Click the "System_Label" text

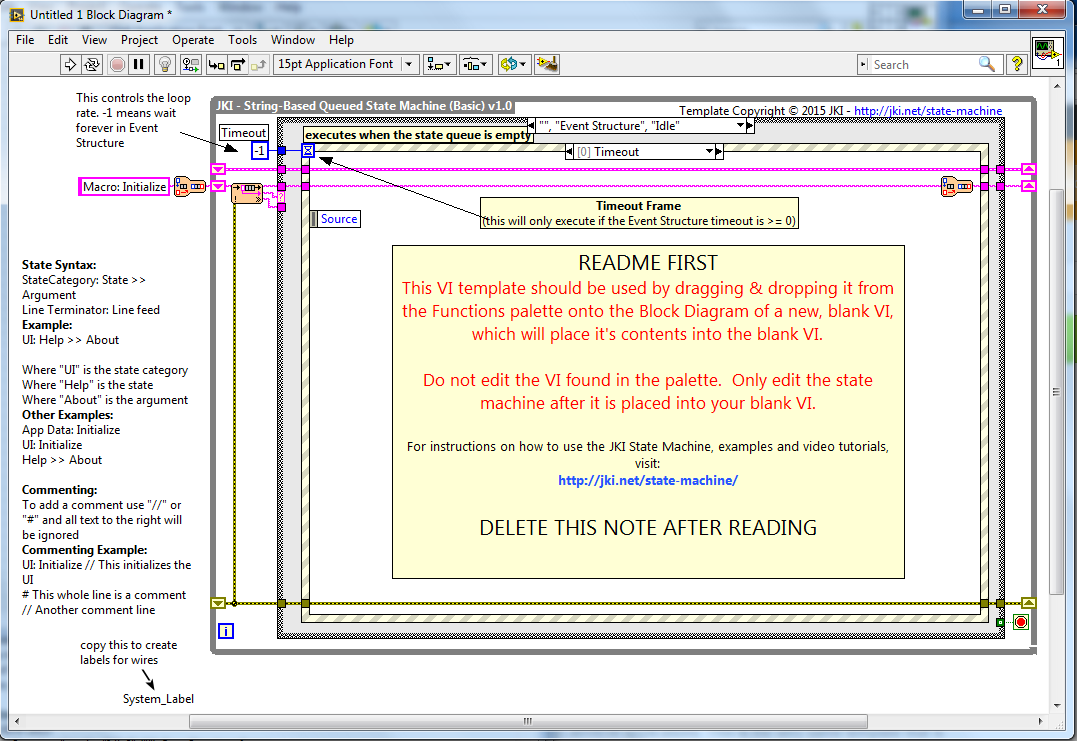(158, 698)
